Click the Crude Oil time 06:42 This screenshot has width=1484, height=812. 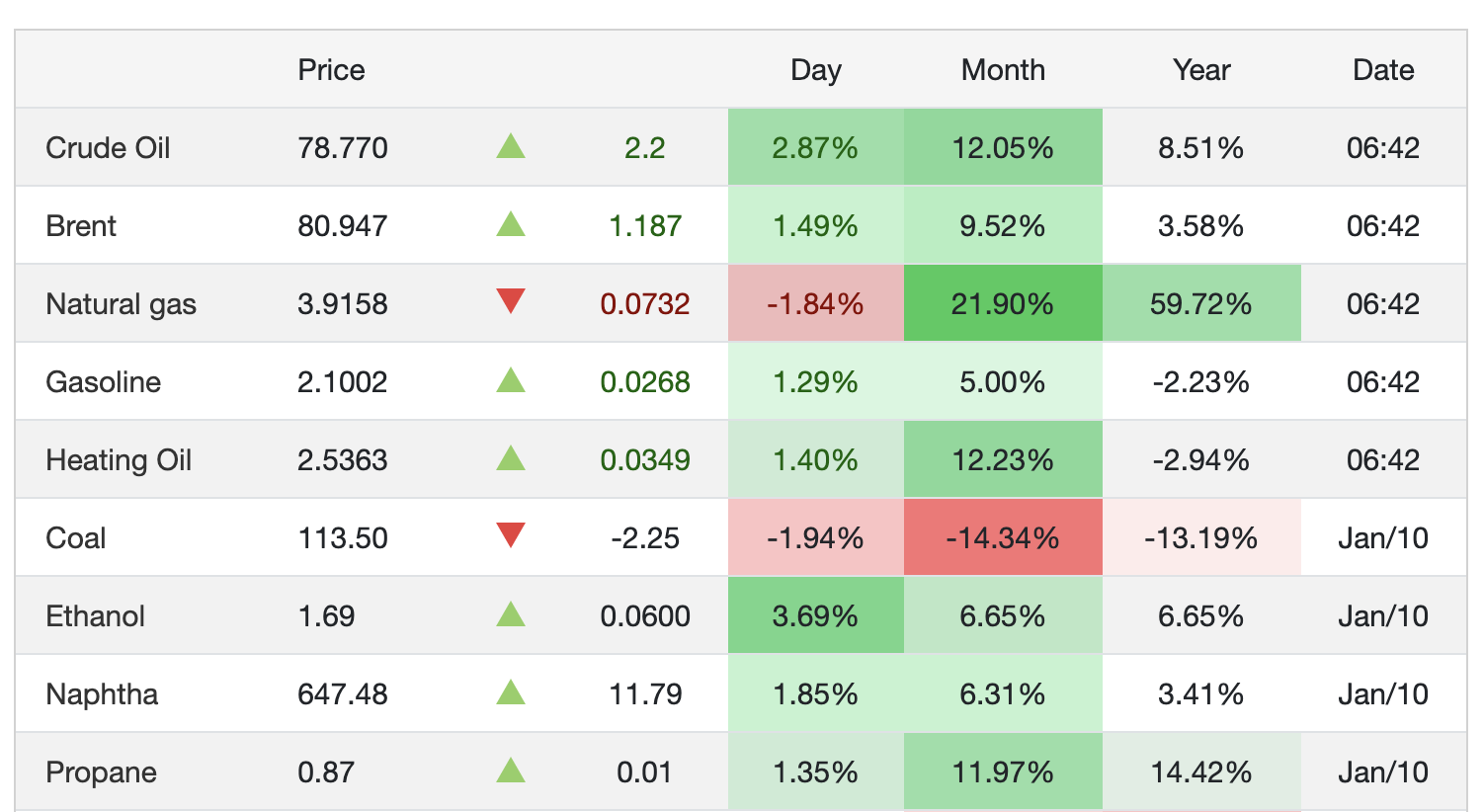click(x=1383, y=148)
